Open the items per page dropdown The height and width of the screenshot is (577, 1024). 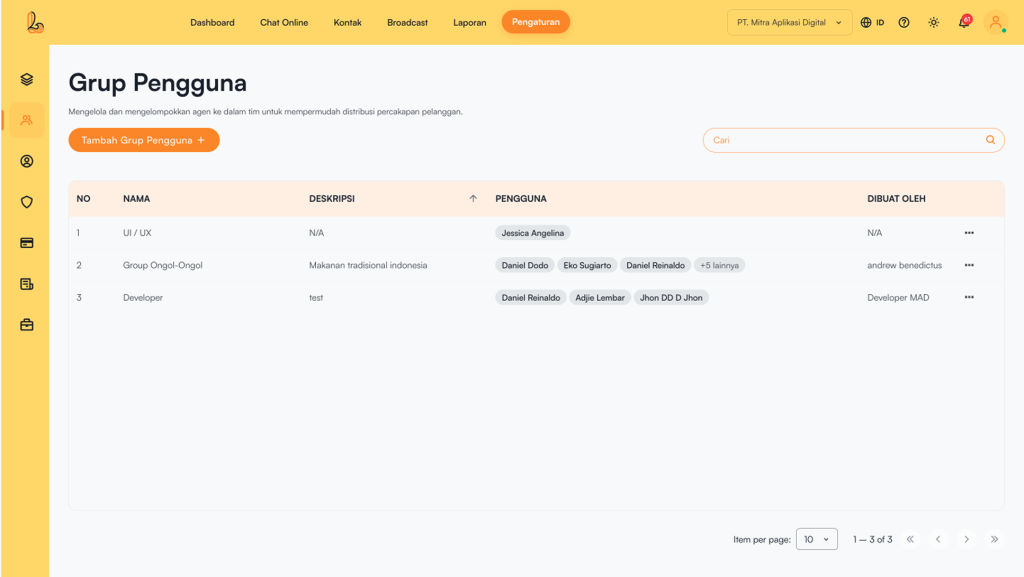pos(816,539)
